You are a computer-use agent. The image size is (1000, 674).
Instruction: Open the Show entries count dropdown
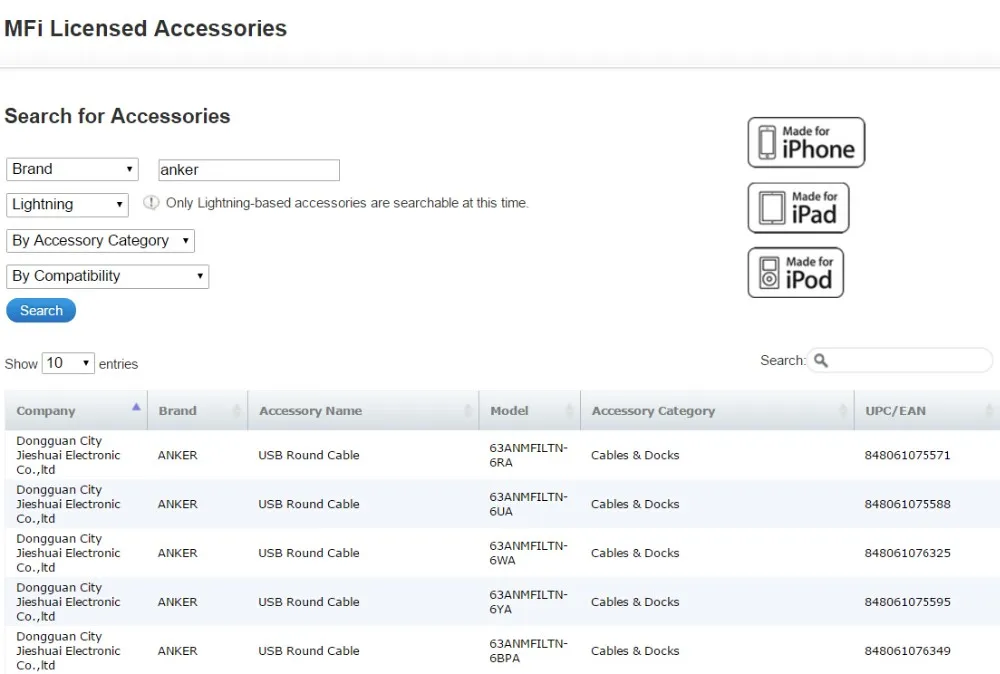pyautogui.click(x=68, y=363)
